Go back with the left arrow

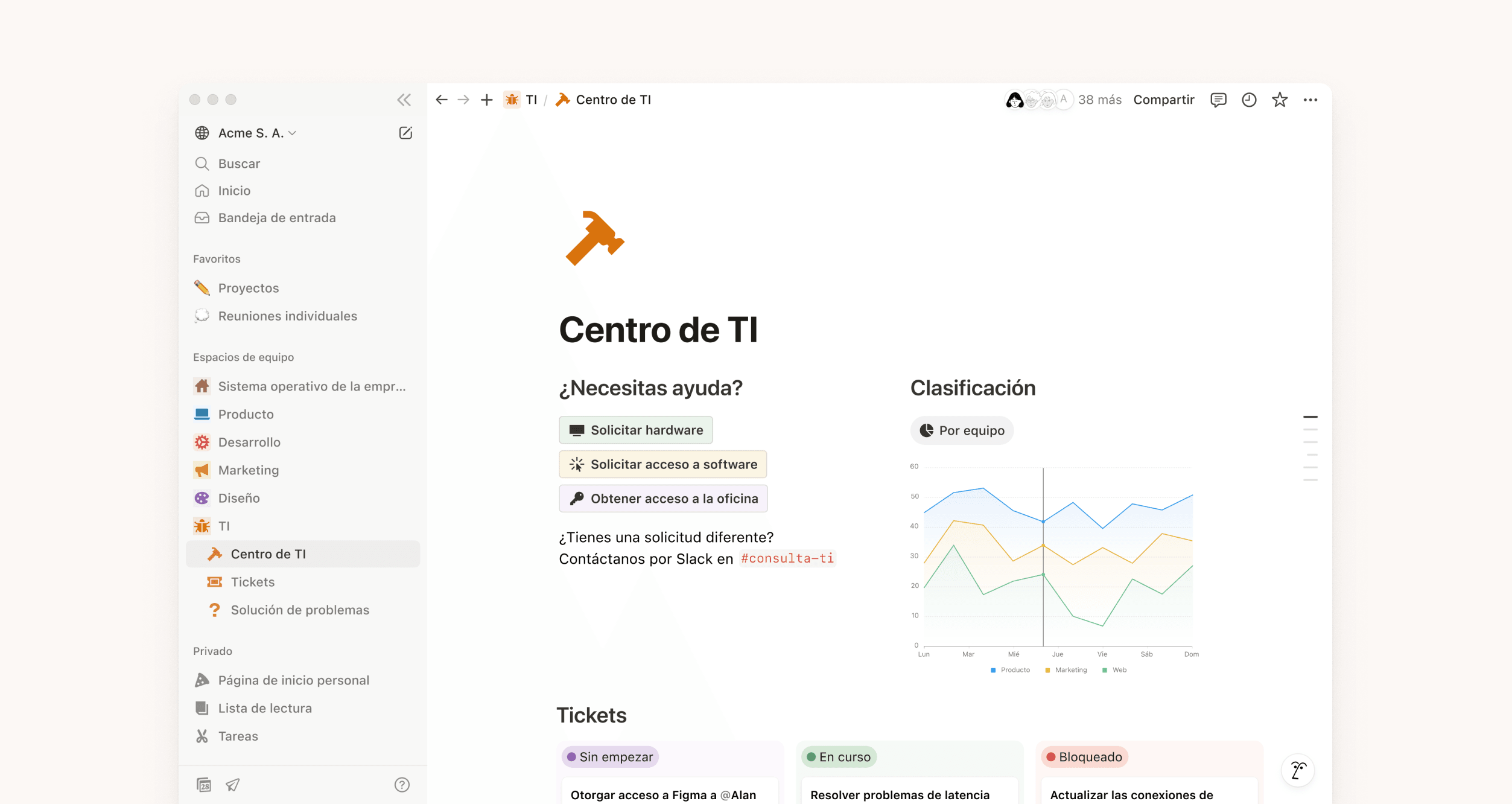(442, 100)
